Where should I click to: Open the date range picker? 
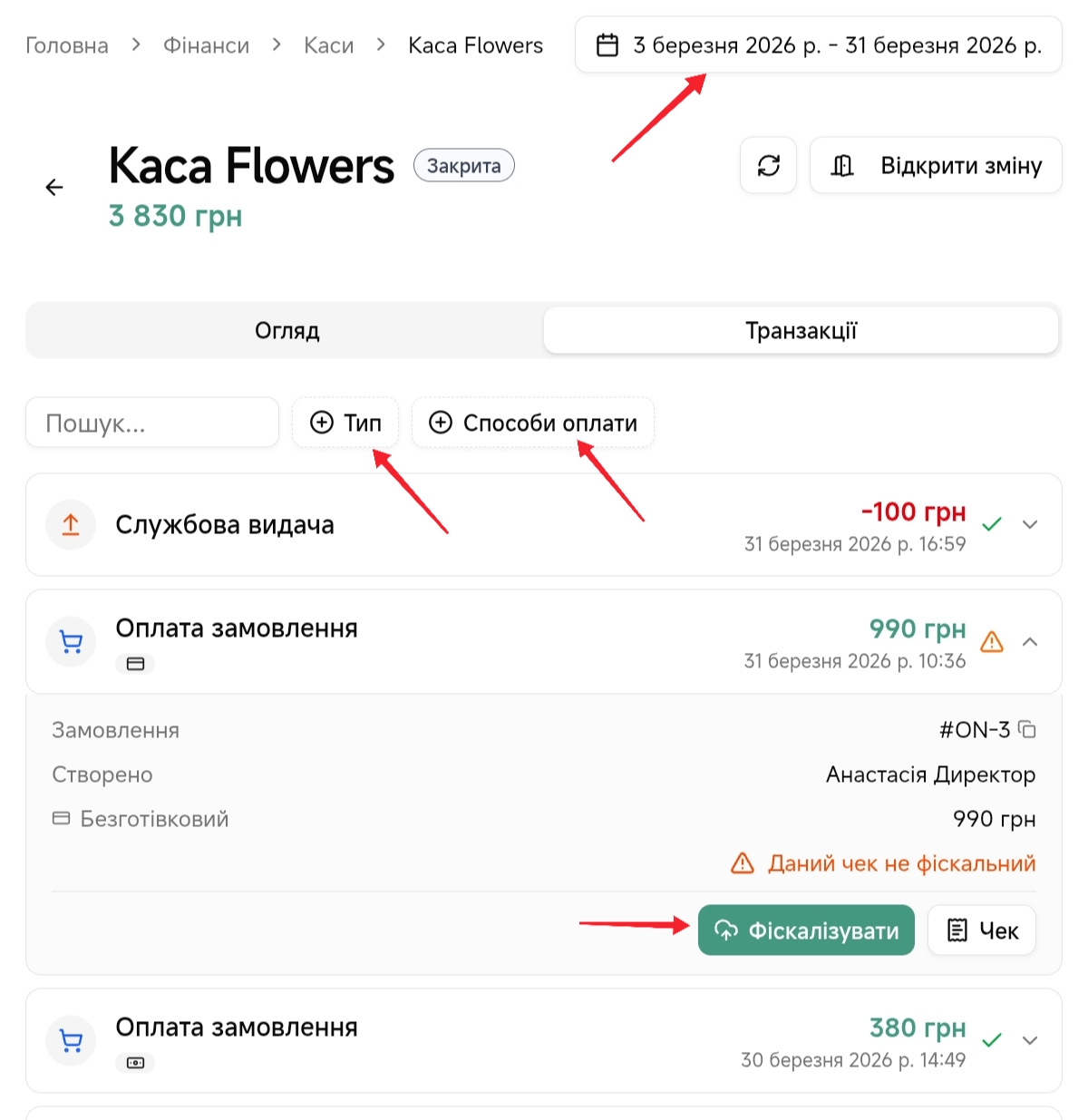pyautogui.click(x=818, y=45)
